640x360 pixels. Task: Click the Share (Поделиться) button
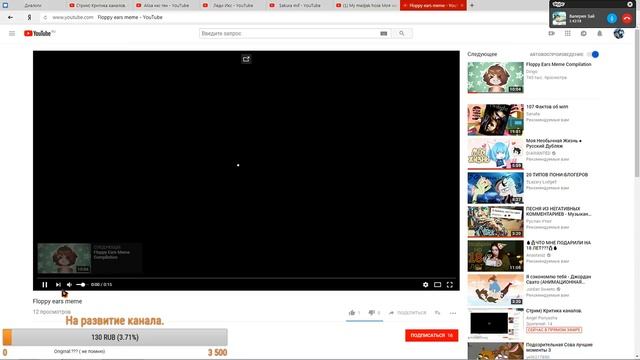pos(407,313)
